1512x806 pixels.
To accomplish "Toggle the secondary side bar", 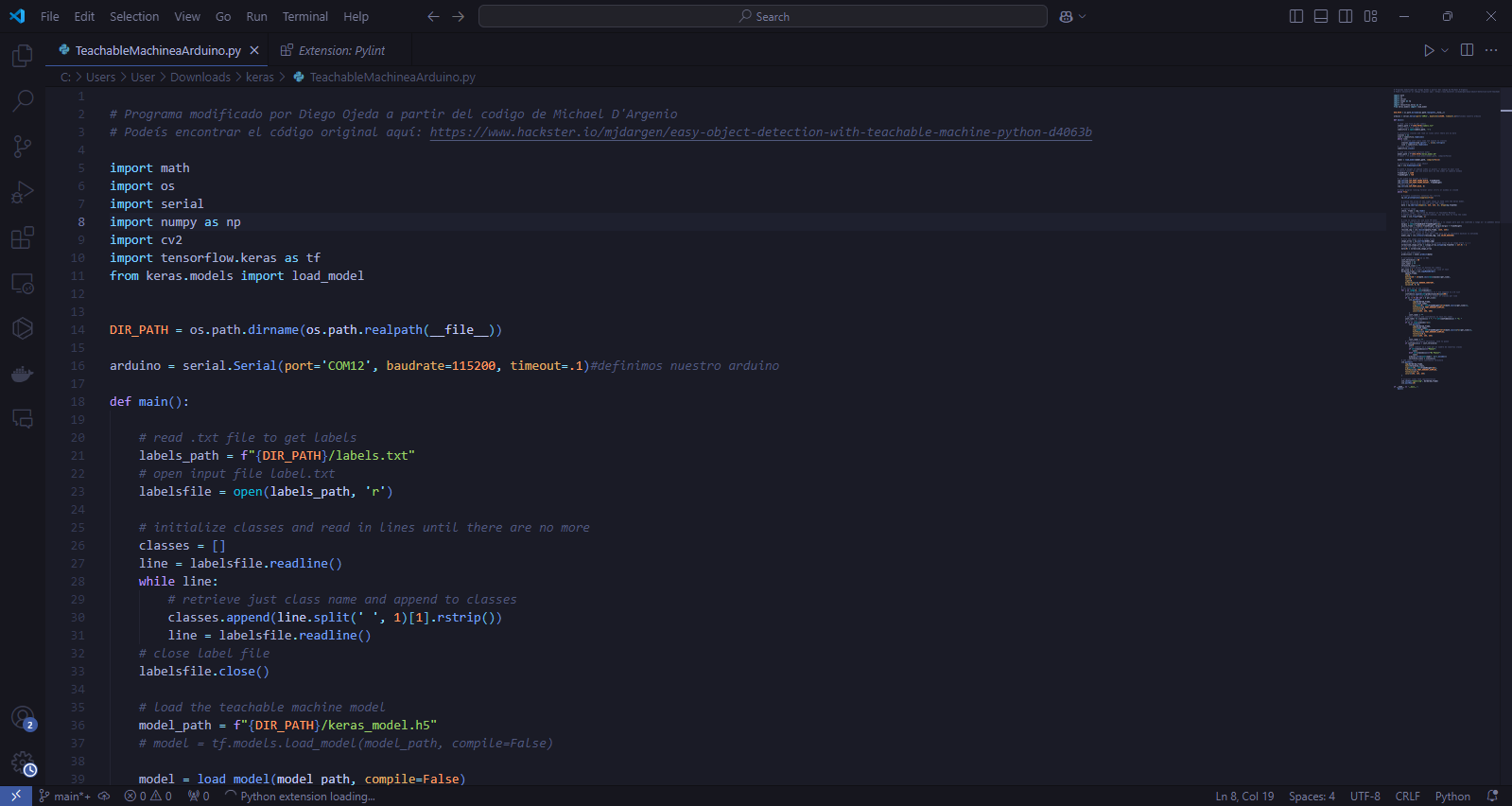I will pos(1346,16).
